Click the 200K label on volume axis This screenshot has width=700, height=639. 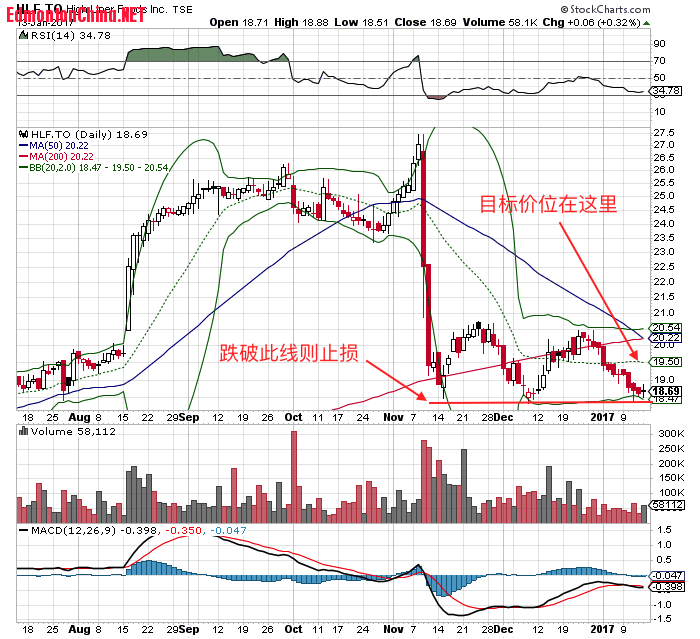(x=671, y=464)
